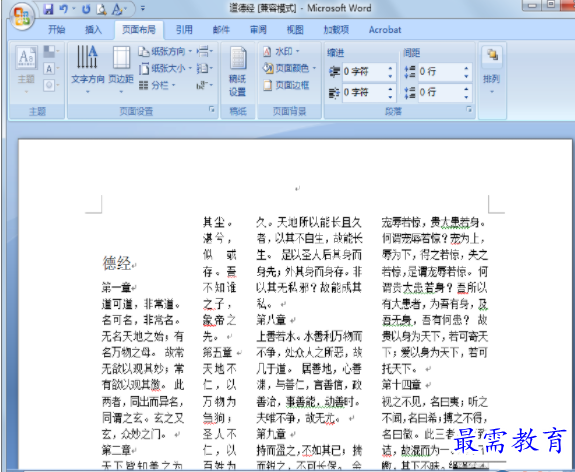Undo the last action
Viewport: 575px width, 472px height.
tap(64, 9)
